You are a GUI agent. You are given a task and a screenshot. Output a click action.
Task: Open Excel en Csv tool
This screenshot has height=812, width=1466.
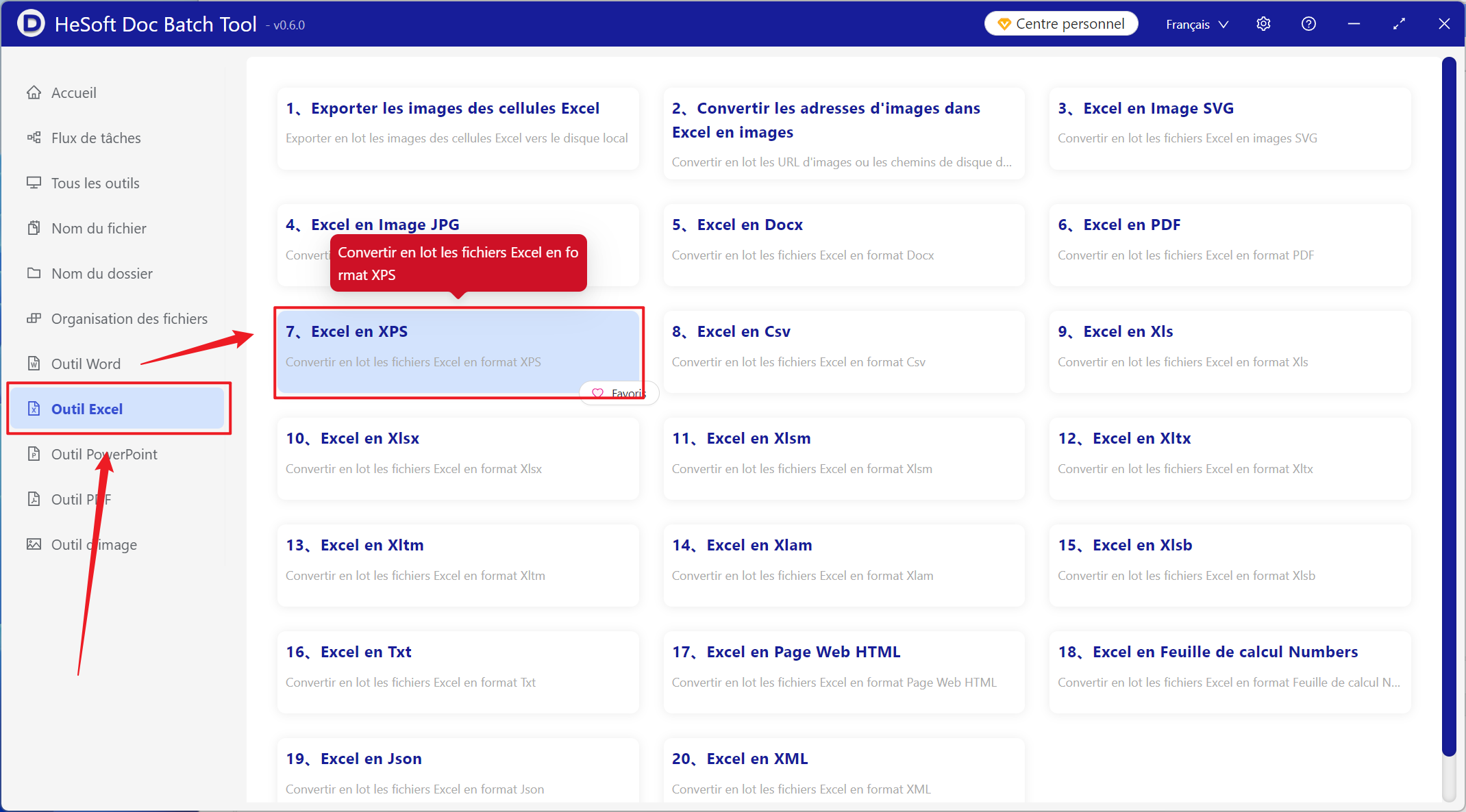843,351
